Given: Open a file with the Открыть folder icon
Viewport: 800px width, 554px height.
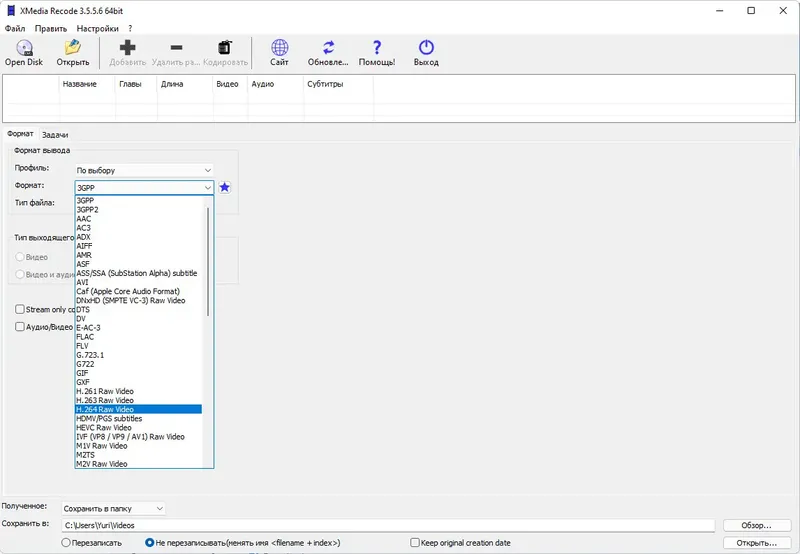Looking at the screenshot, I should click(72, 48).
